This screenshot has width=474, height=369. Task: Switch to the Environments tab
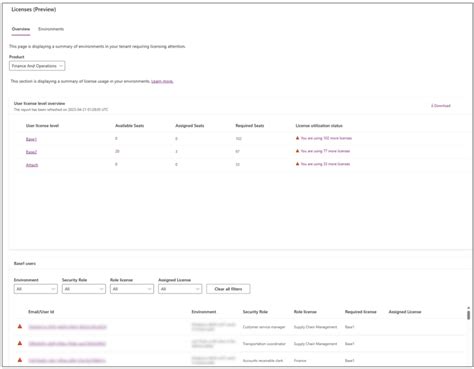[x=51, y=29]
